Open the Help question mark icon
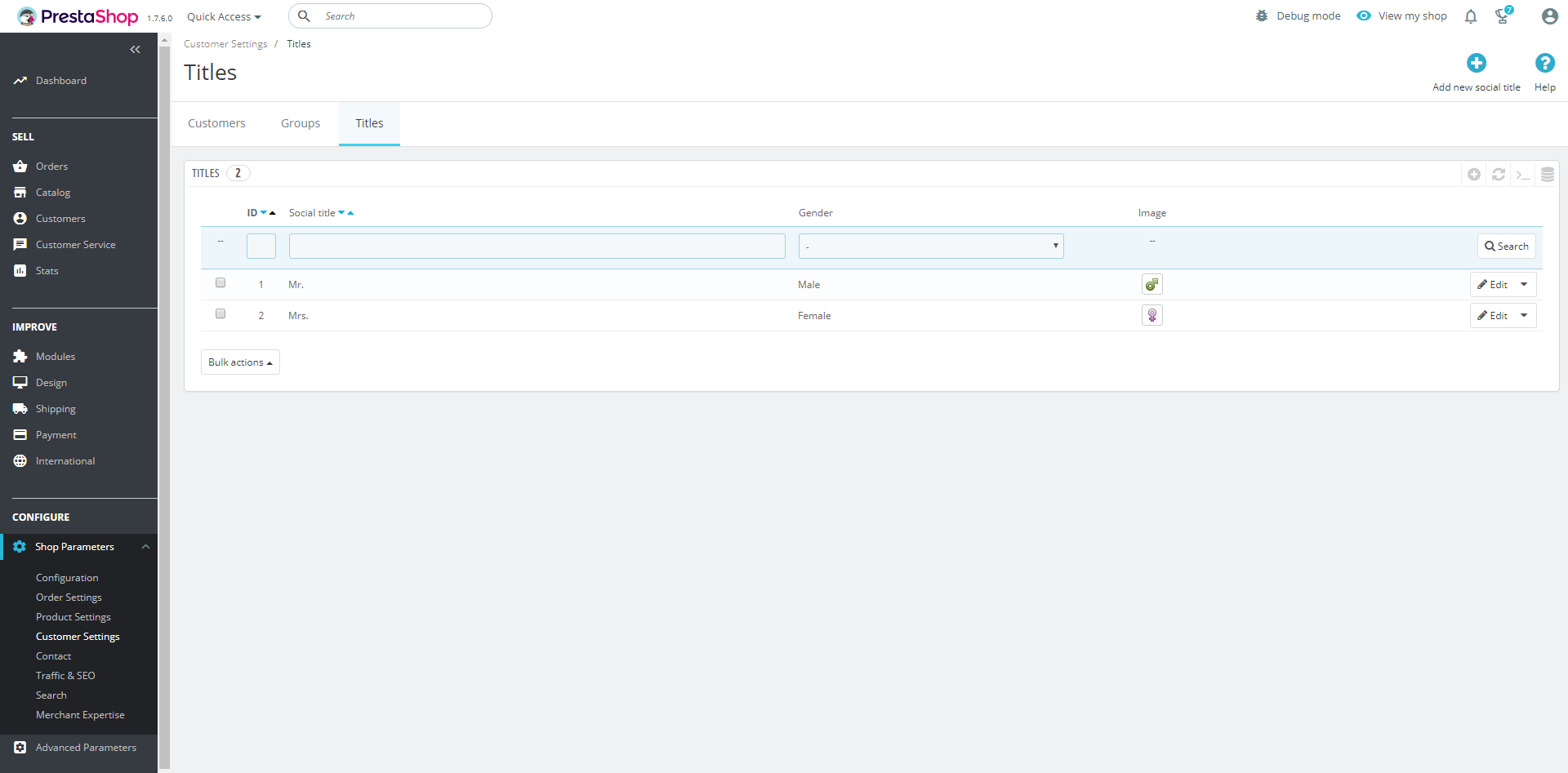The image size is (1568, 773). point(1545,63)
